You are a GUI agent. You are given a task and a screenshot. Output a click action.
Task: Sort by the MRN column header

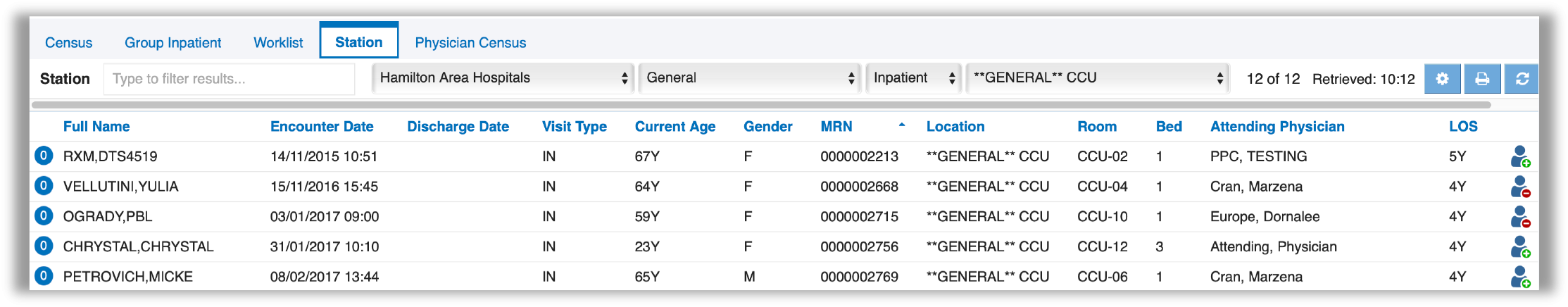836,127
